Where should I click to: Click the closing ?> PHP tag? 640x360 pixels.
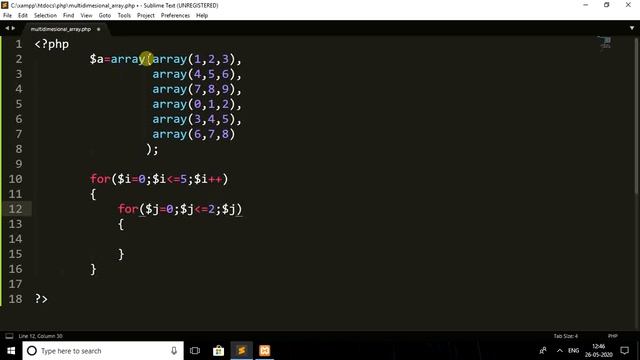click(x=41, y=299)
